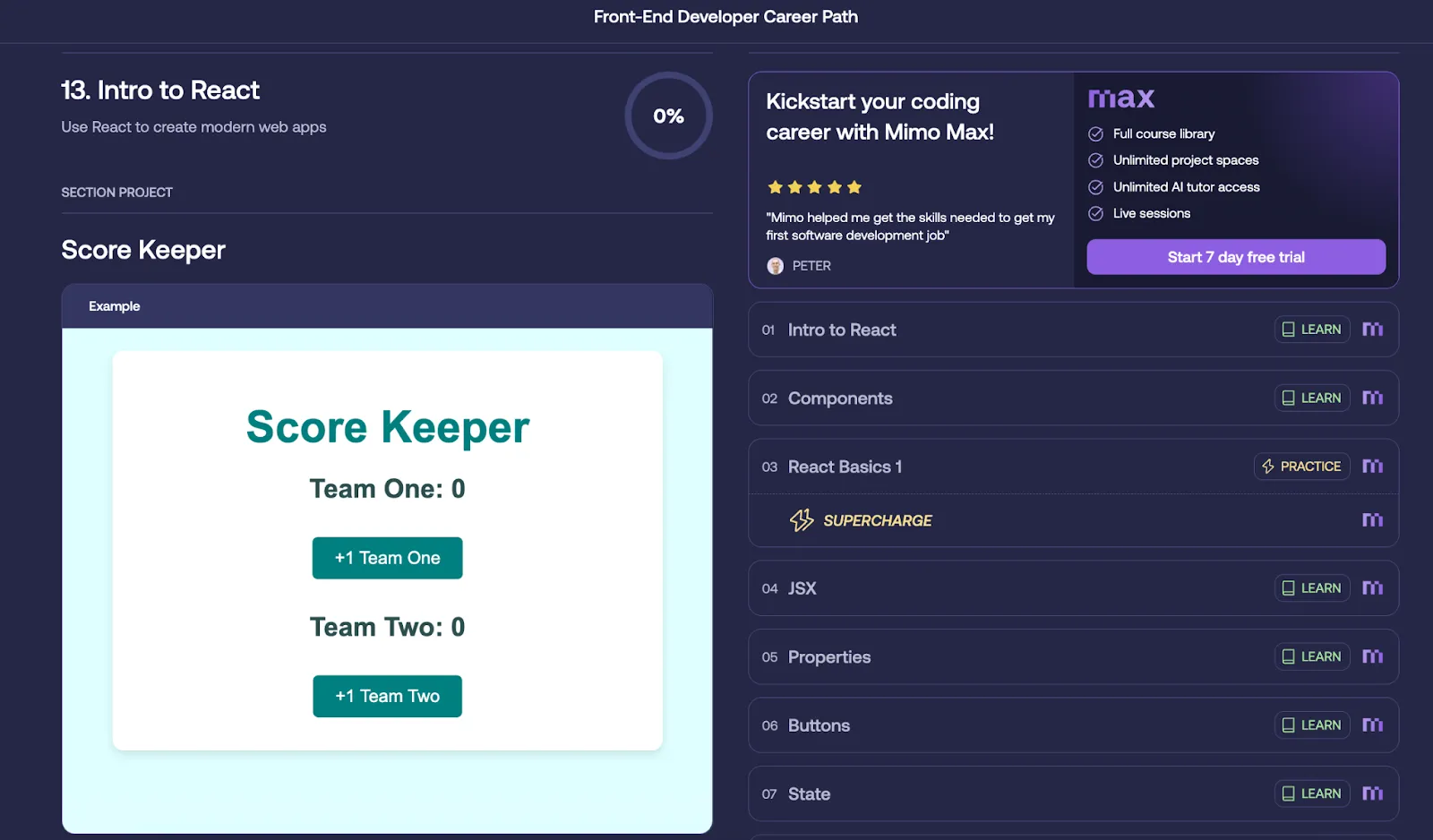Click LEARN button for Components
Viewport: 1433px width, 840px height.
(x=1312, y=398)
